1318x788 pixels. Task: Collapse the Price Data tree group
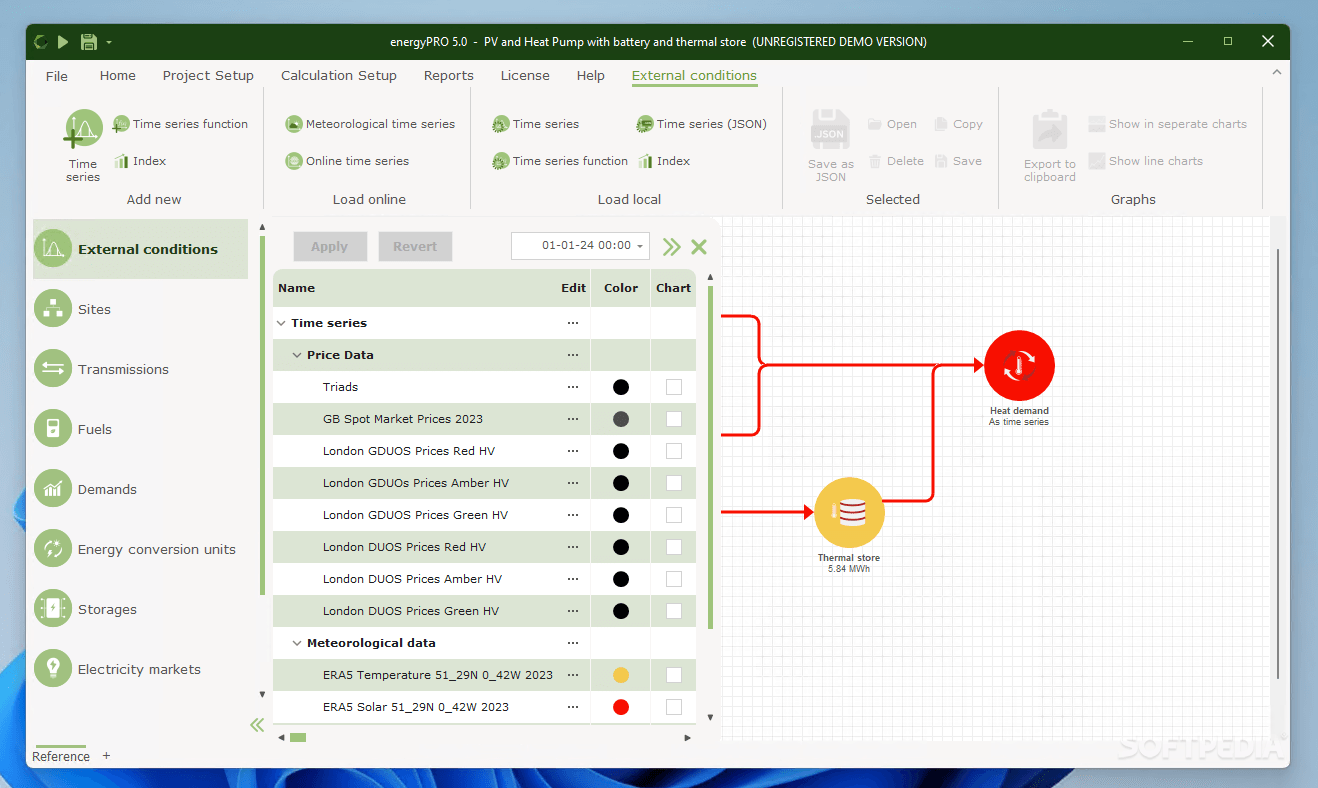pos(297,355)
